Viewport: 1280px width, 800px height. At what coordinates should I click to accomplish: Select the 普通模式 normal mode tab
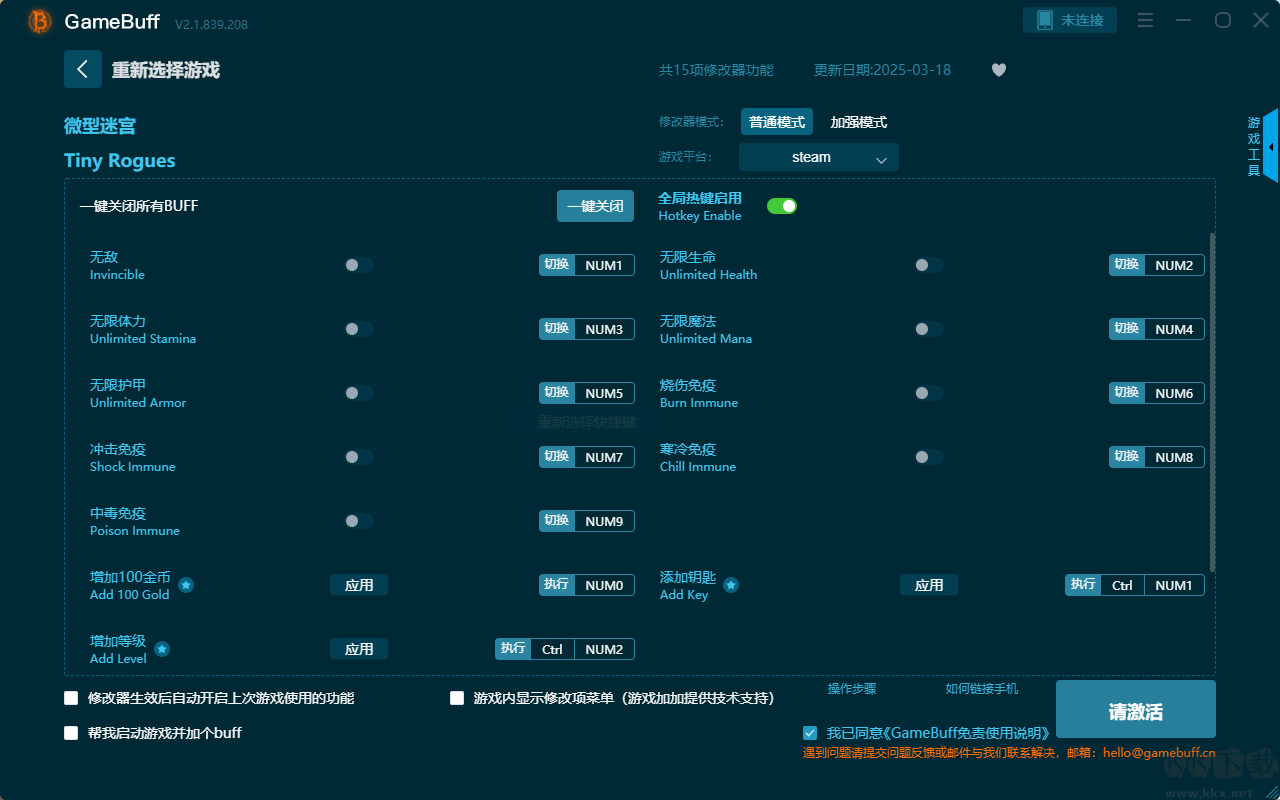[x=776, y=122]
